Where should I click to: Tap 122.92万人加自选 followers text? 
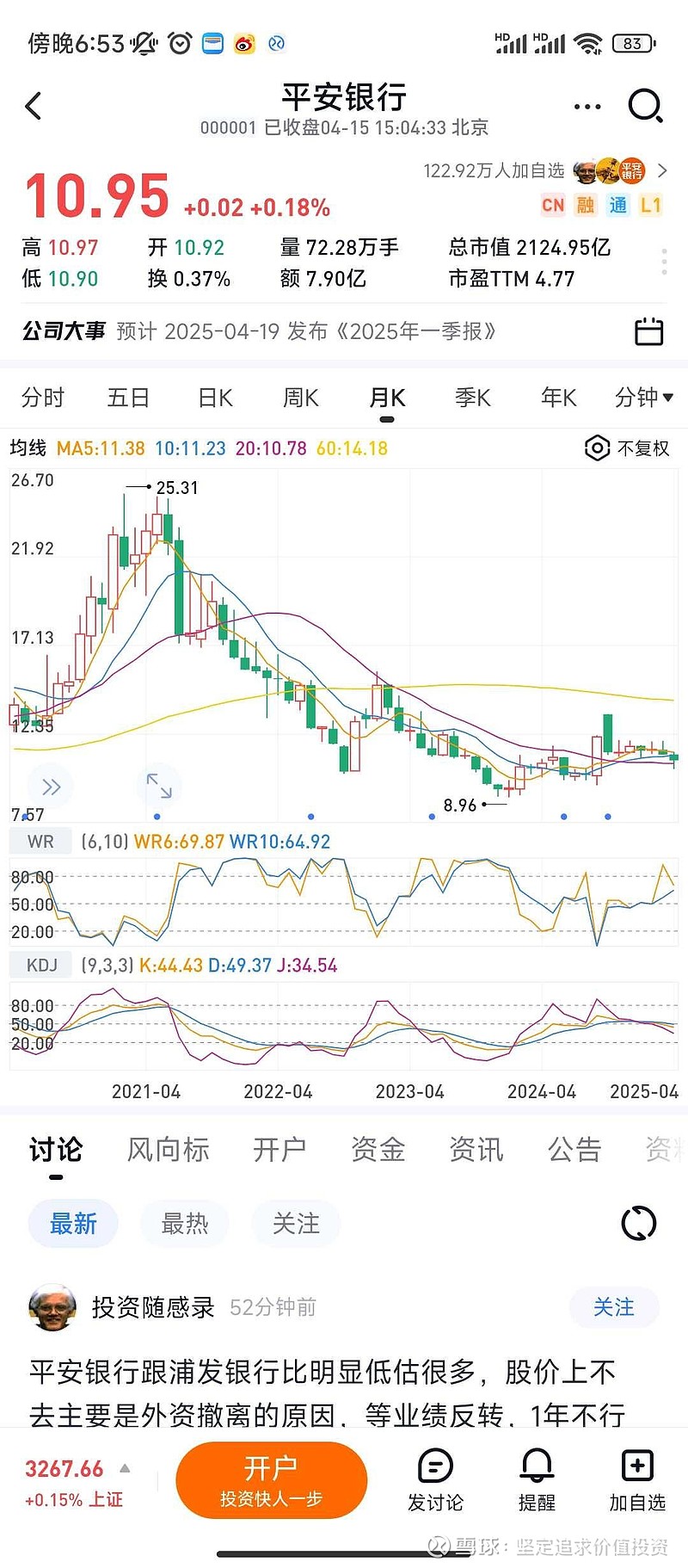click(494, 170)
